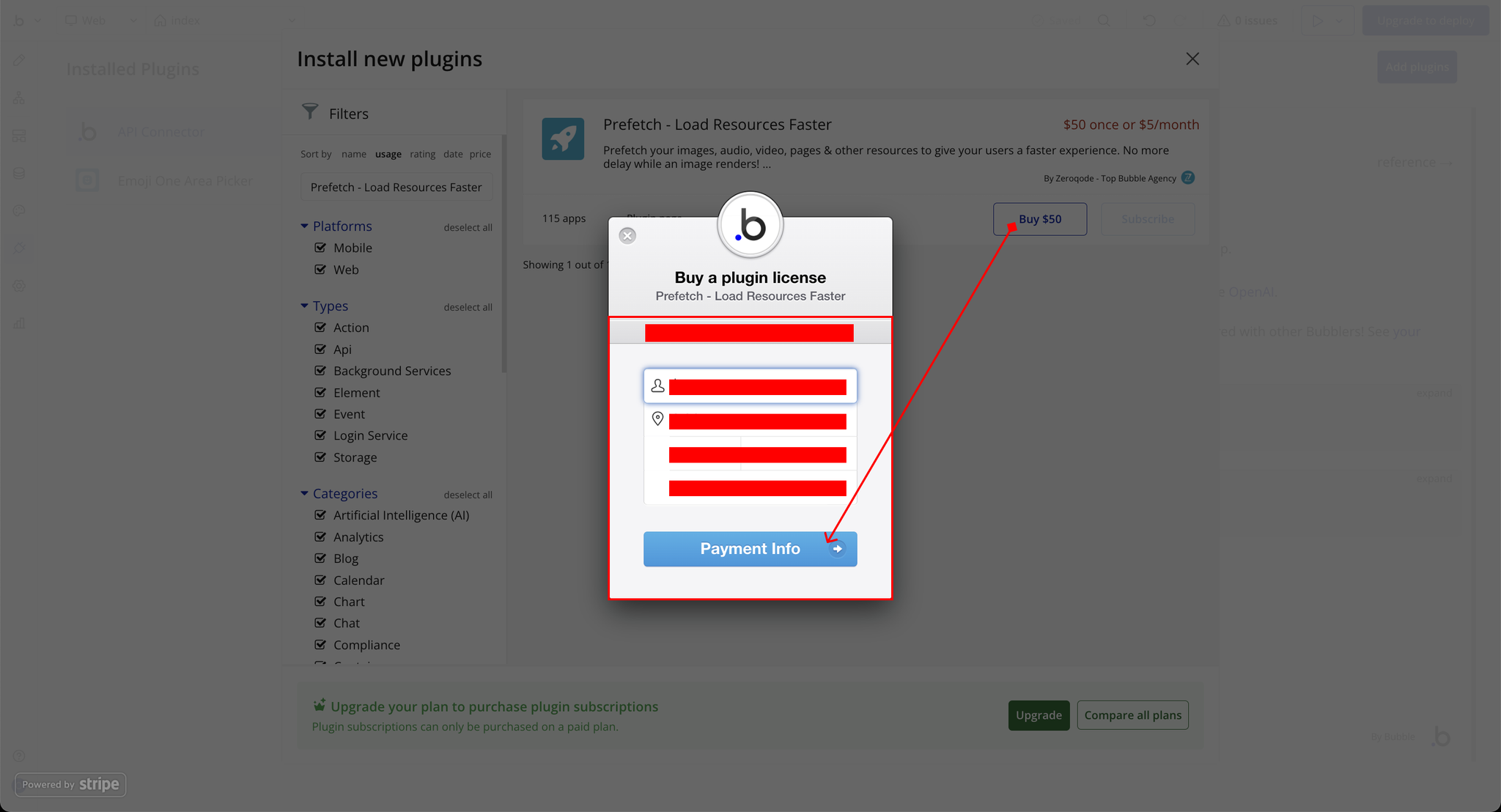Click the plugin search input field
Screen dimensions: 1501x812
point(396,187)
